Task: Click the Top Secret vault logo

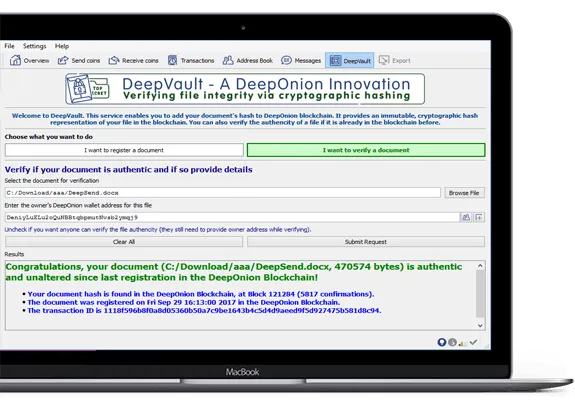Action: (87, 89)
